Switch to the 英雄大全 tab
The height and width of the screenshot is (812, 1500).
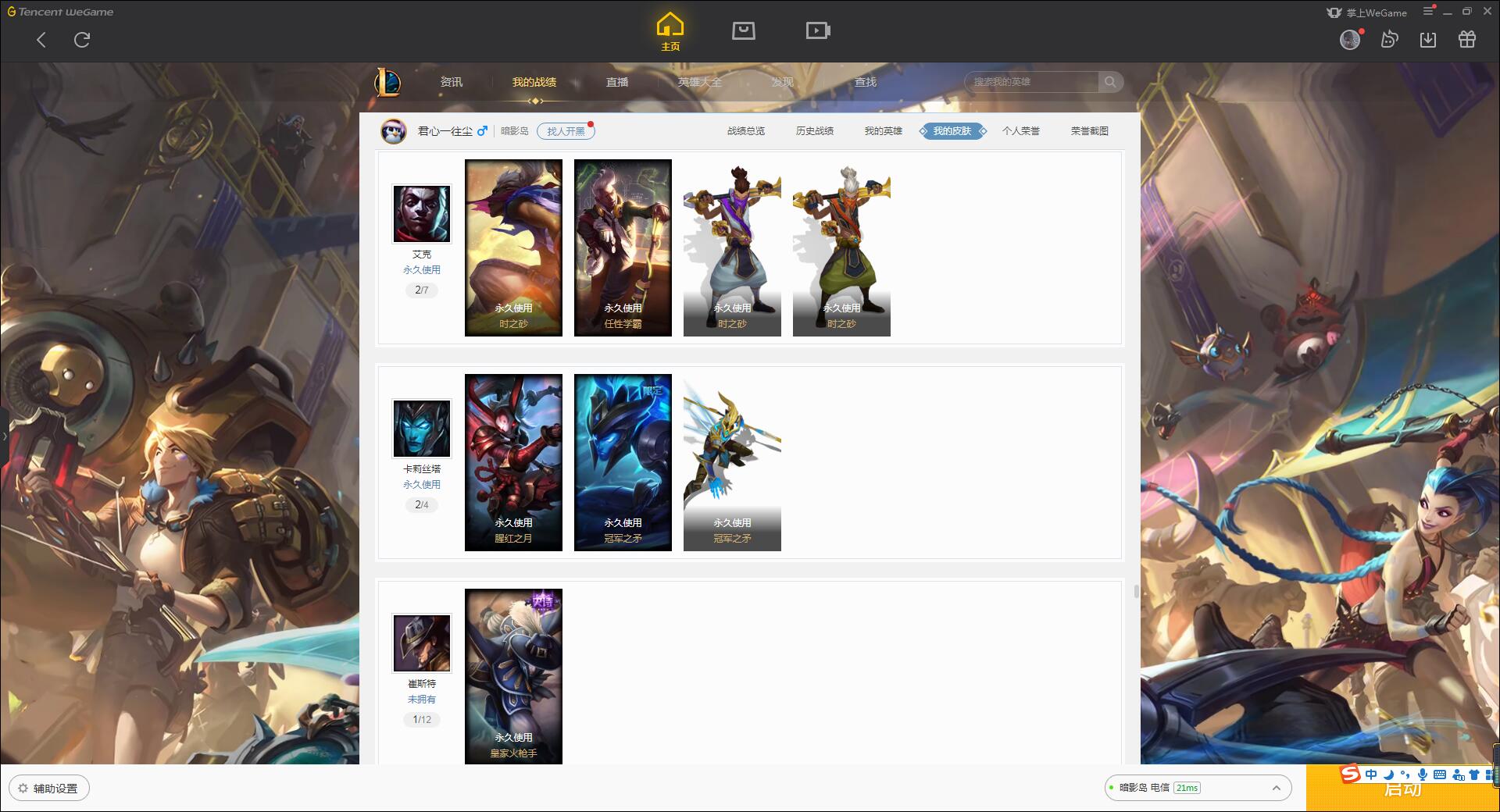[700, 82]
